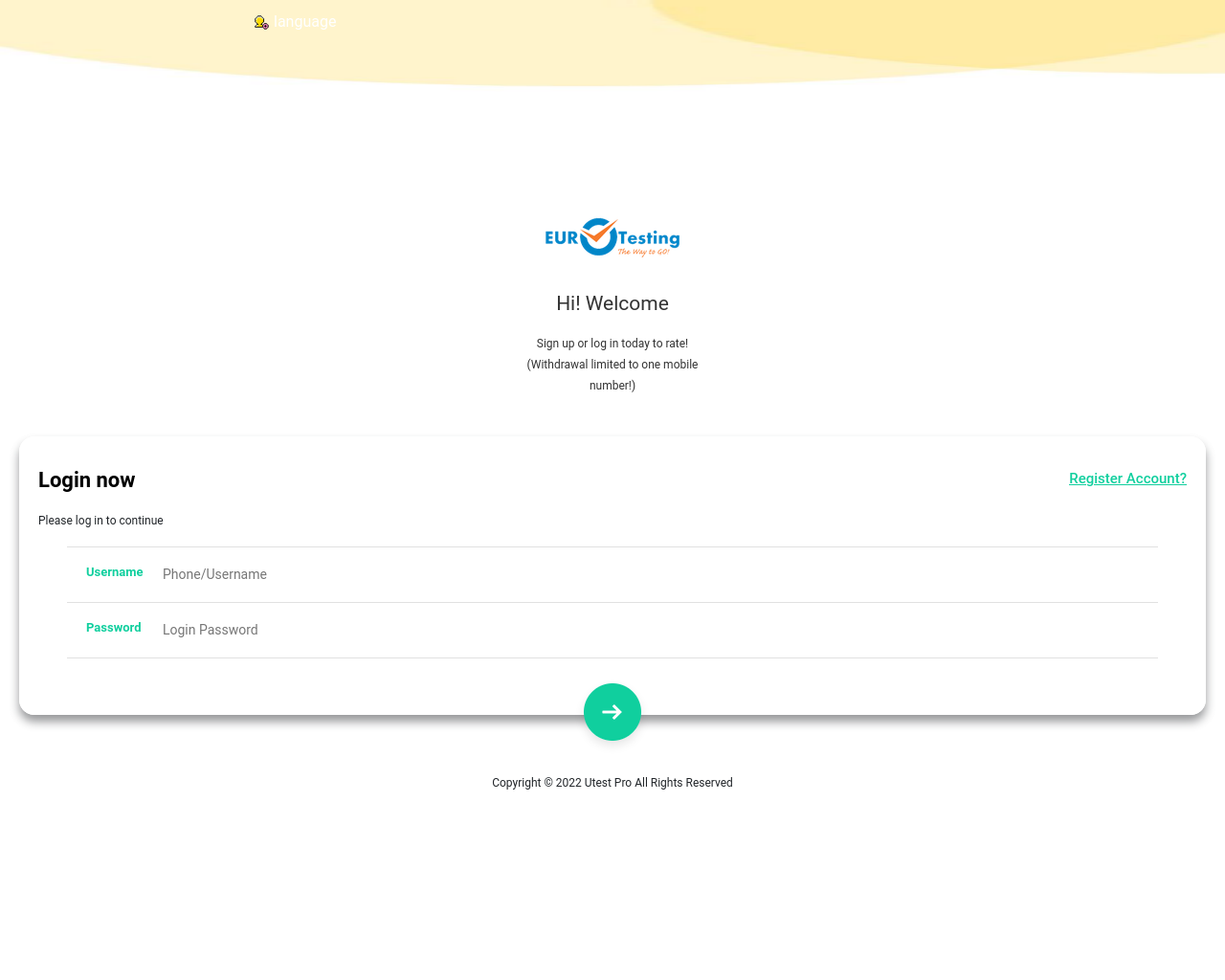1225x980 pixels.
Task: Click into the Login Password field
Action: pos(651,630)
